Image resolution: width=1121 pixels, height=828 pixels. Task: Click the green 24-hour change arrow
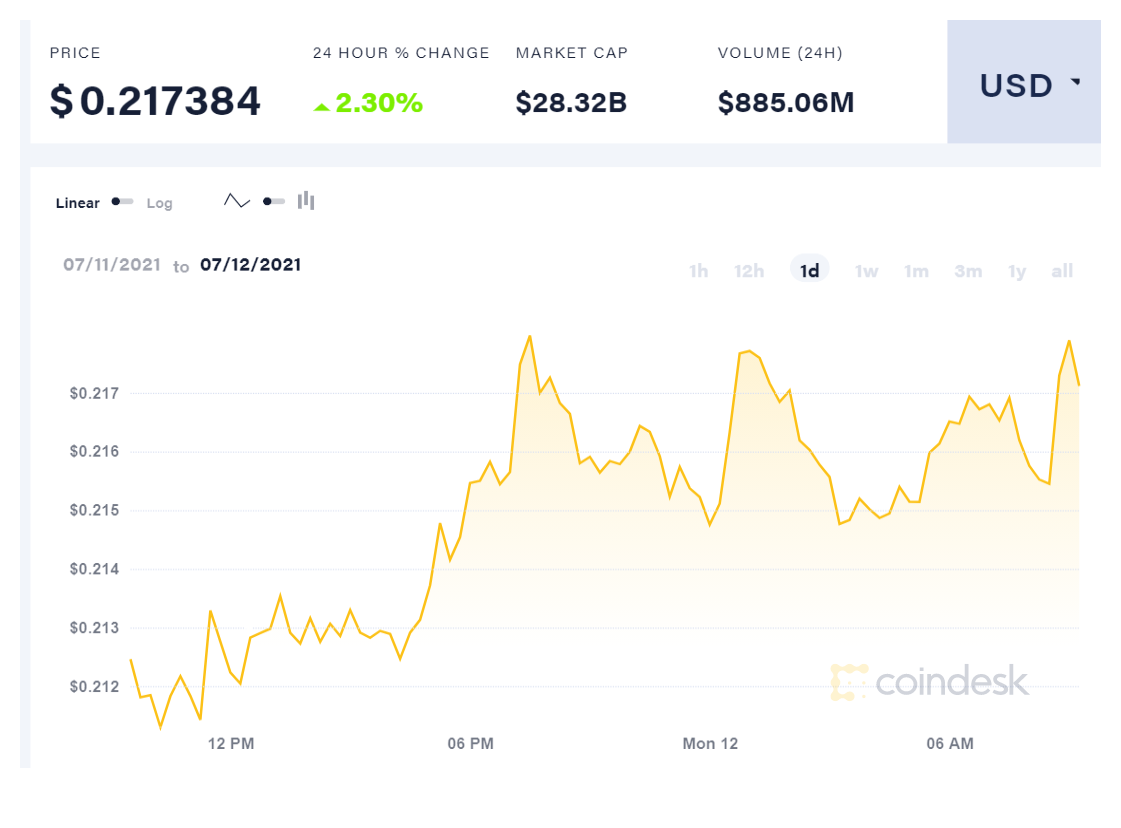(321, 106)
